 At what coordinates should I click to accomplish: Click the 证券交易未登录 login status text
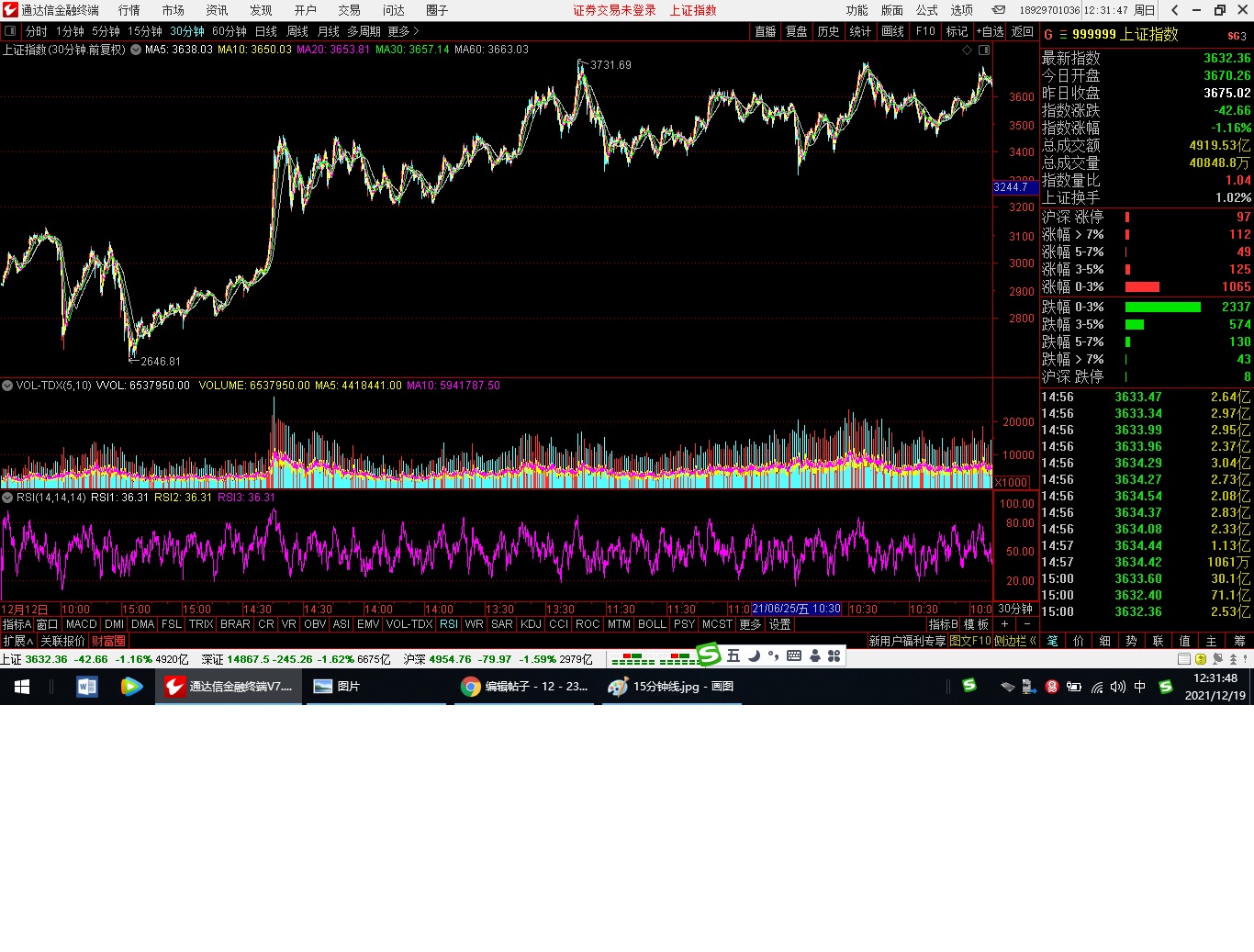pyautogui.click(x=615, y=10)
